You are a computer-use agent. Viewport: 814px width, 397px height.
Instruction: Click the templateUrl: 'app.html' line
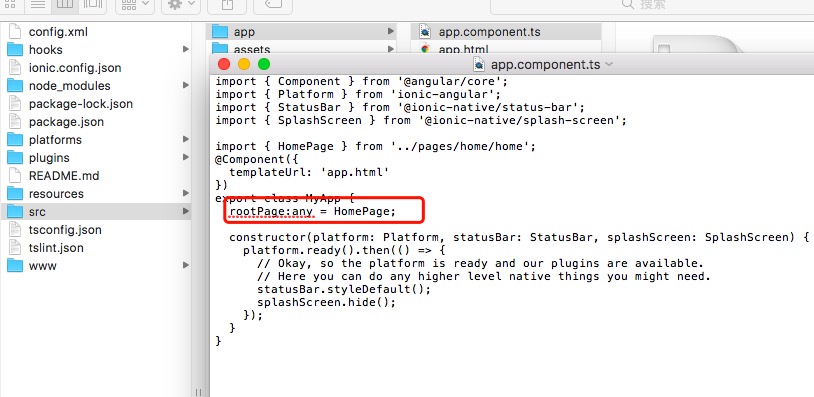point(309,172)
